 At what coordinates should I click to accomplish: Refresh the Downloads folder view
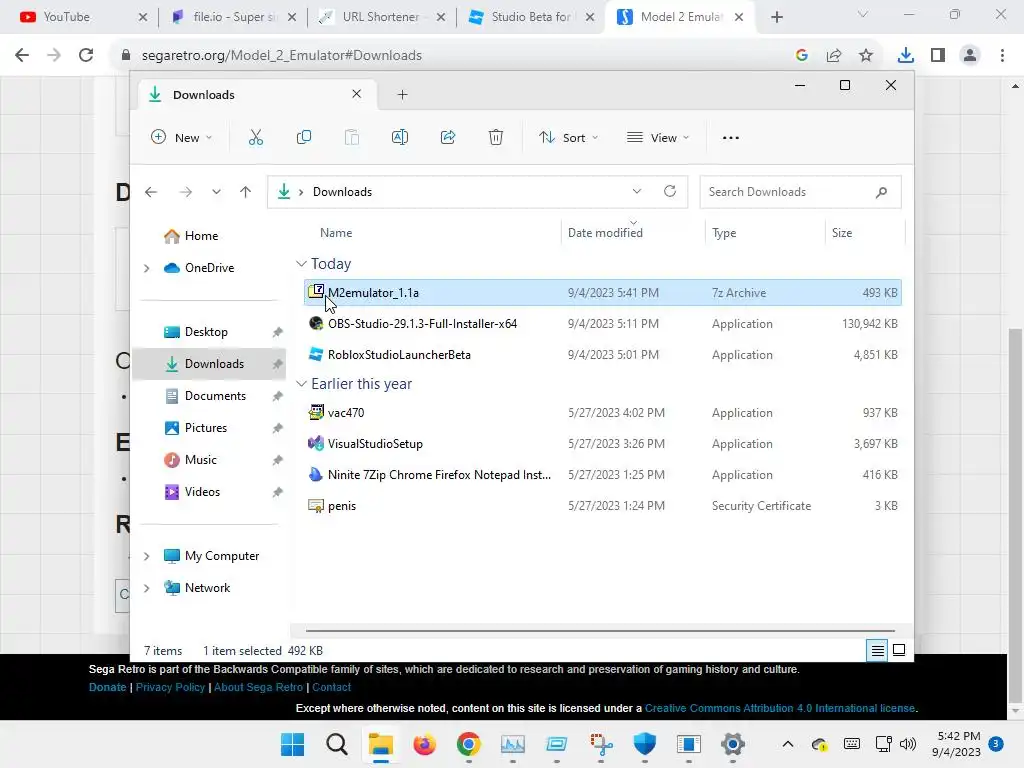pyautogui.click(x=669, y=191)
